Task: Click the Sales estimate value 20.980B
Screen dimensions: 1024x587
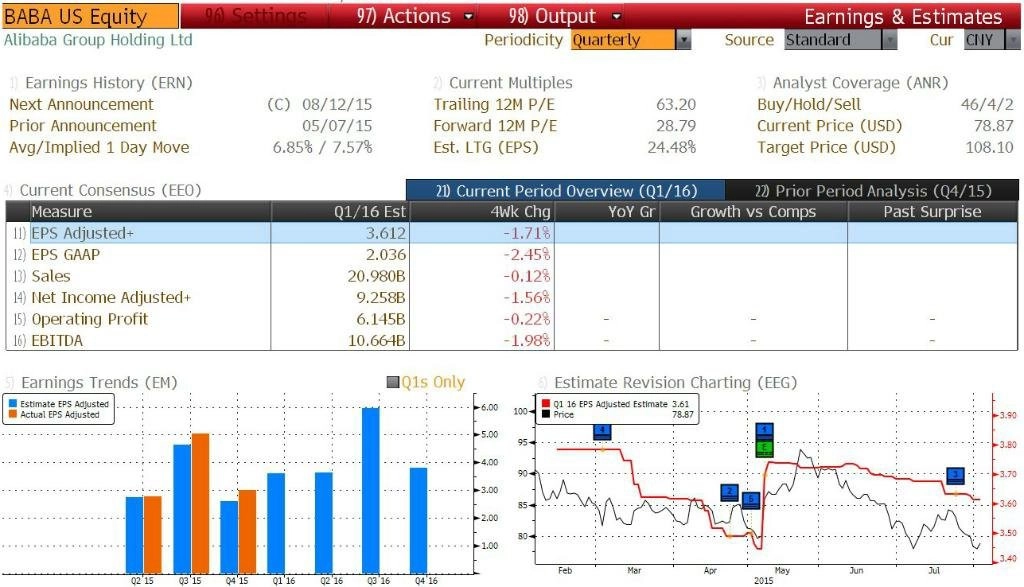Action: pos(376,276)
